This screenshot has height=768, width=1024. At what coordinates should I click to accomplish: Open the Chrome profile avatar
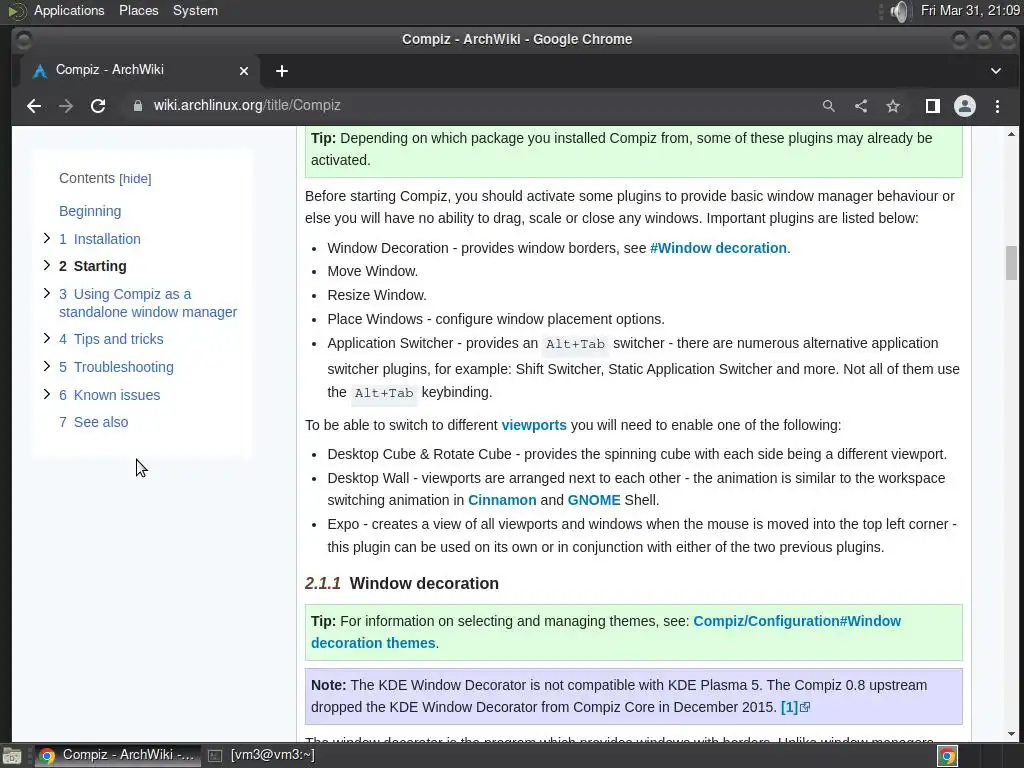(x=965, y=106)
